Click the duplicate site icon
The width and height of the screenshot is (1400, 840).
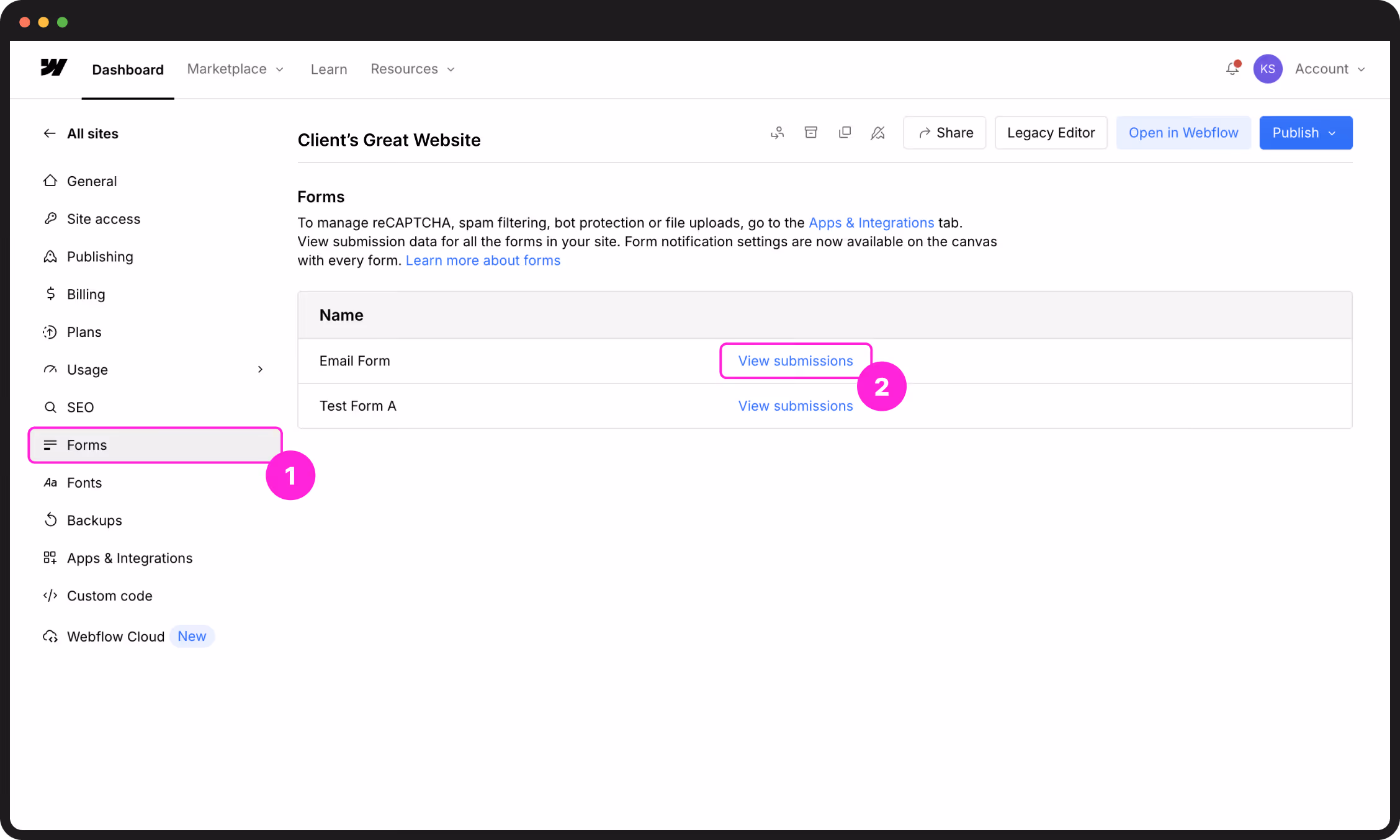tap(845, 132)
